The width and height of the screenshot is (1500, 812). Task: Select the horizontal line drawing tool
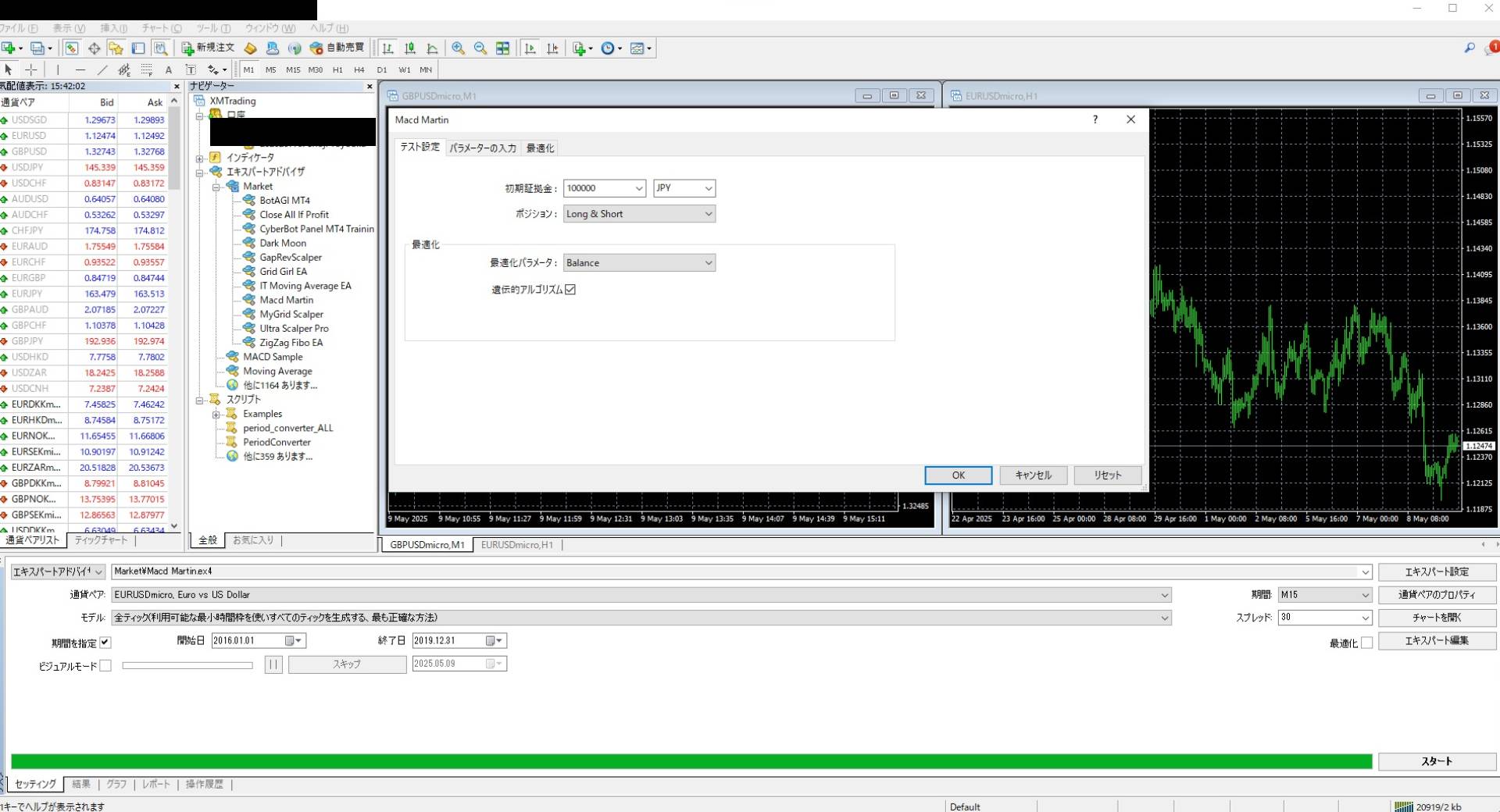80,69
